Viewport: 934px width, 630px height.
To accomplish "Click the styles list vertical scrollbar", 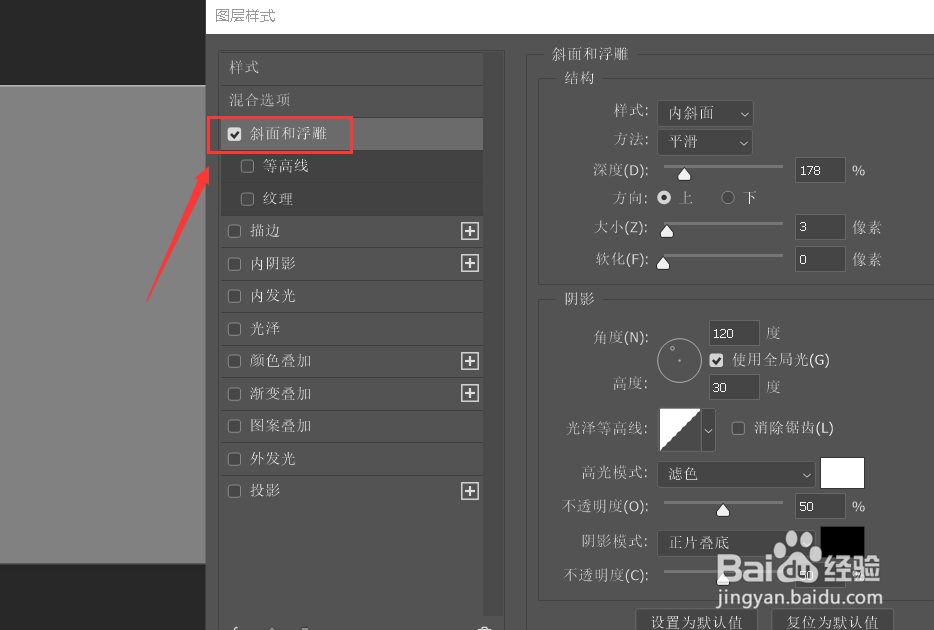I will [491, 333].
